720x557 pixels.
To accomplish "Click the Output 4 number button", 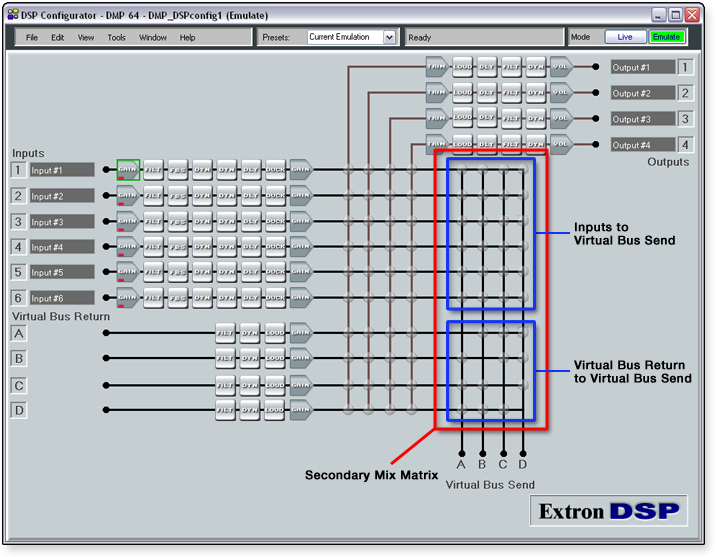I will (685, 144).
